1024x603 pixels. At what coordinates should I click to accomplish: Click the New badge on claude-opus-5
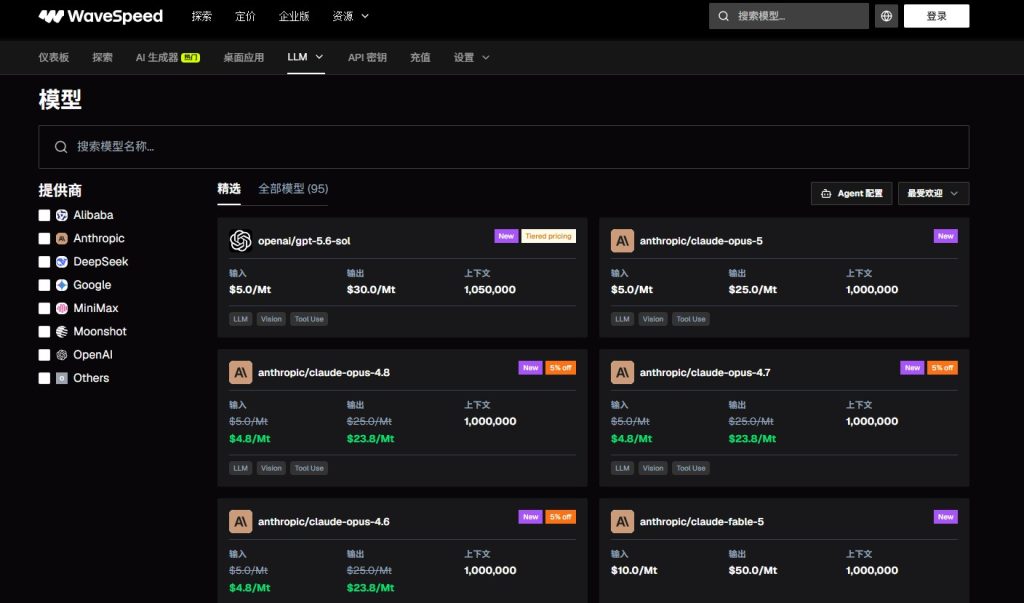click(946, 236)
